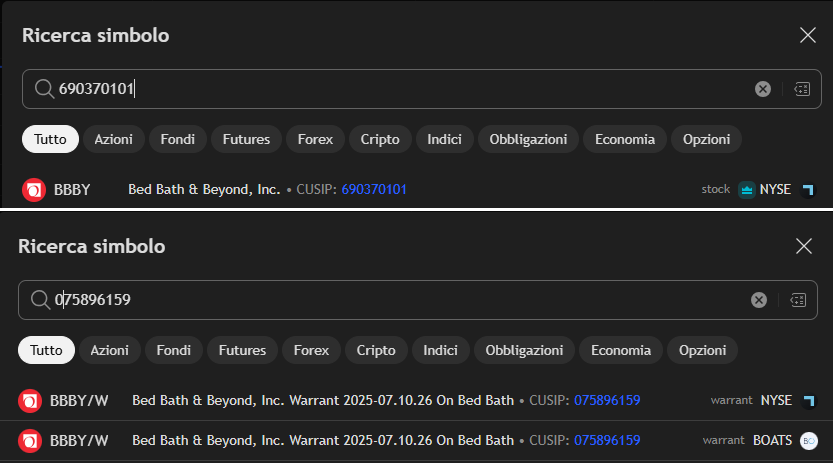Click NYSE label in the warrant row

776,400
